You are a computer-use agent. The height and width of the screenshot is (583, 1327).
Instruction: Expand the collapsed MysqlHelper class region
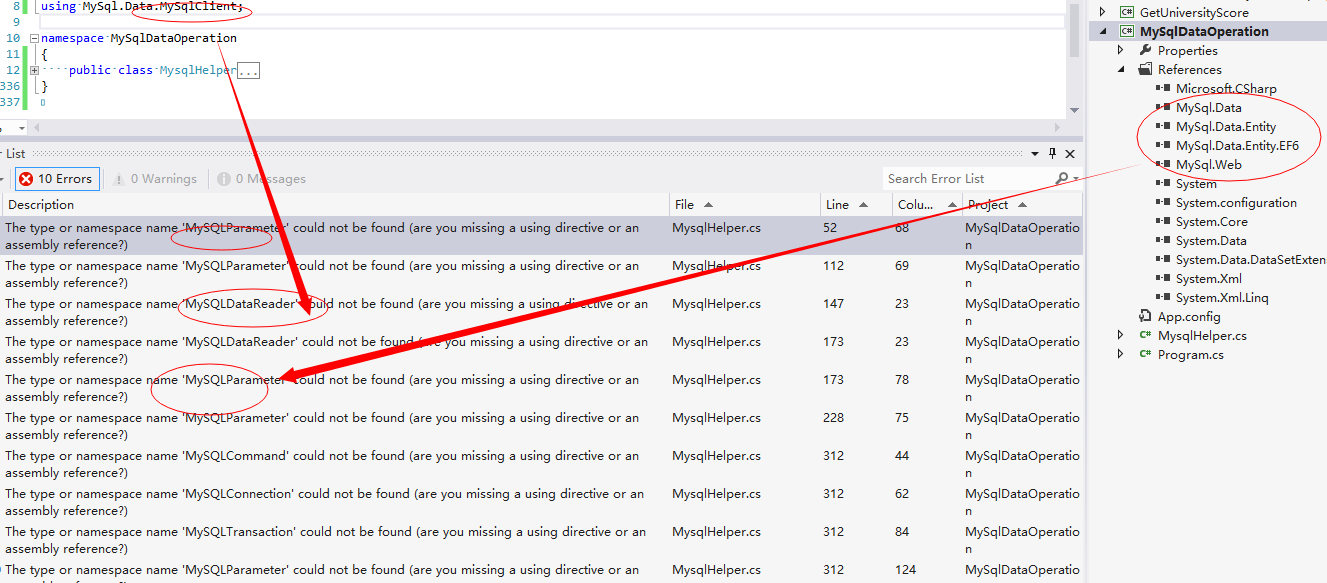(x=34, y=70)
